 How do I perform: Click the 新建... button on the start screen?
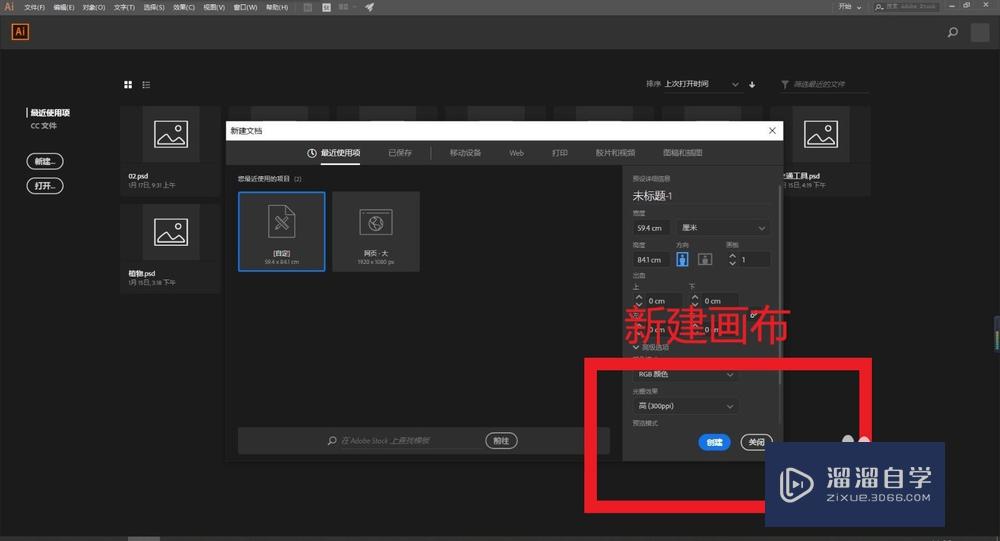45,161
